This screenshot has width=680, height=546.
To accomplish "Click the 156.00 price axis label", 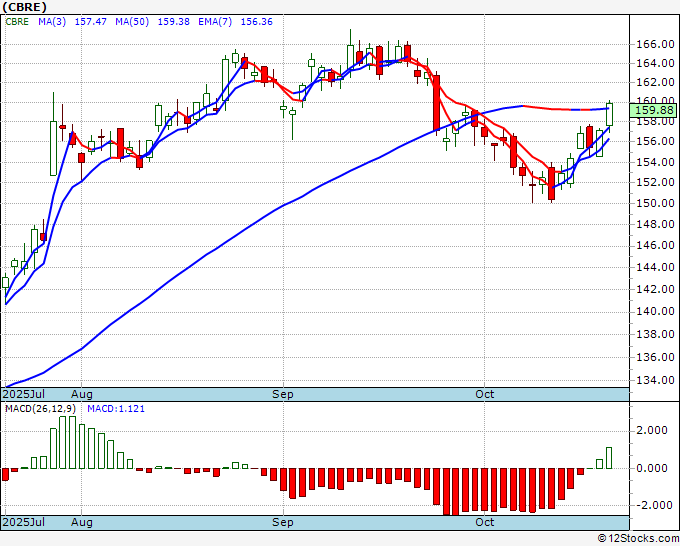I will (x=655, y=141).
